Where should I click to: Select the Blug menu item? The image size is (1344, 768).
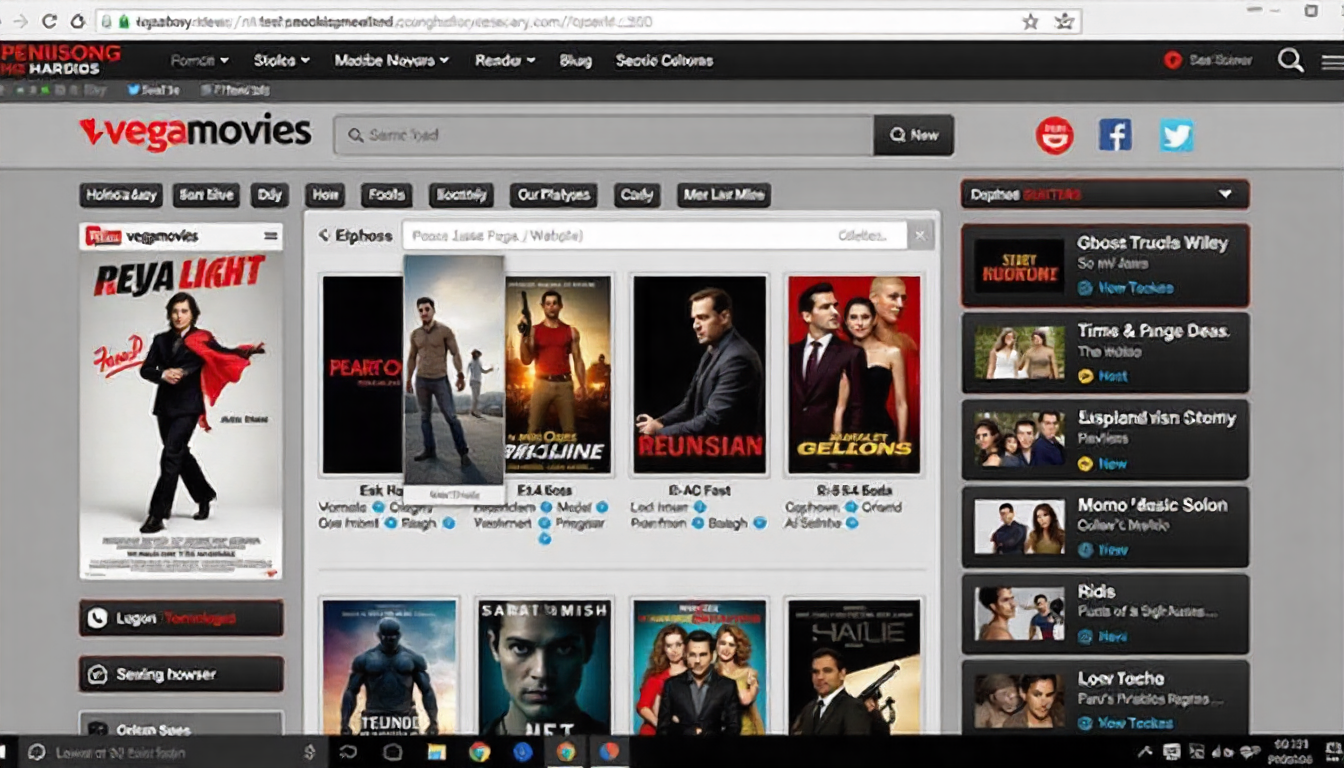click(575, 61)
